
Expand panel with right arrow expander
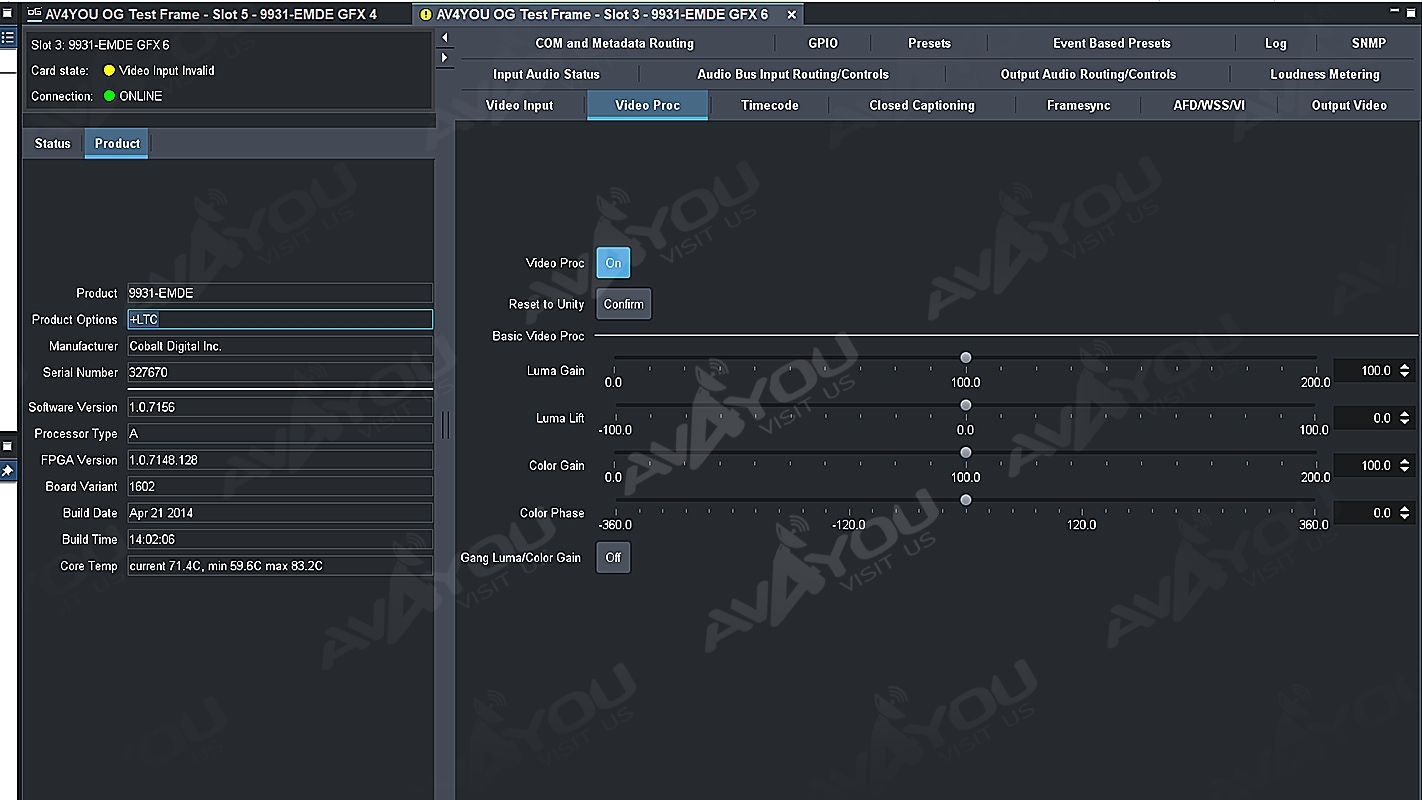[445, 58]
